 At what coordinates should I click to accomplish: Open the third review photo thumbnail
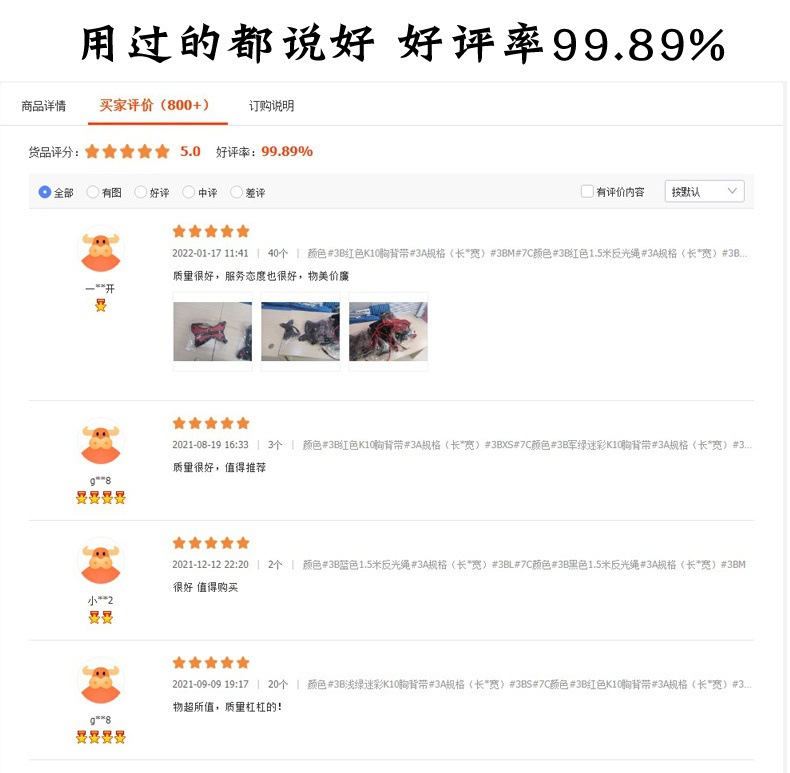point(388,332)
